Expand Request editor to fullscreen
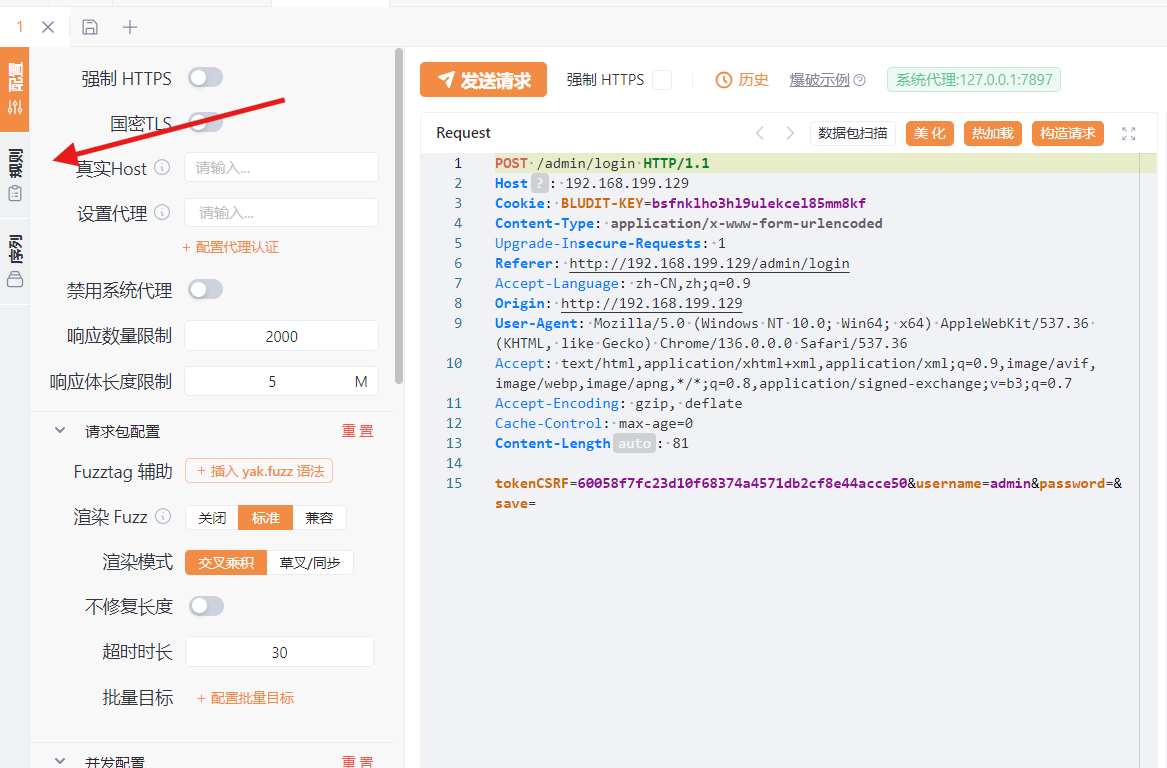1167x768 pixels. (1128, 133)
